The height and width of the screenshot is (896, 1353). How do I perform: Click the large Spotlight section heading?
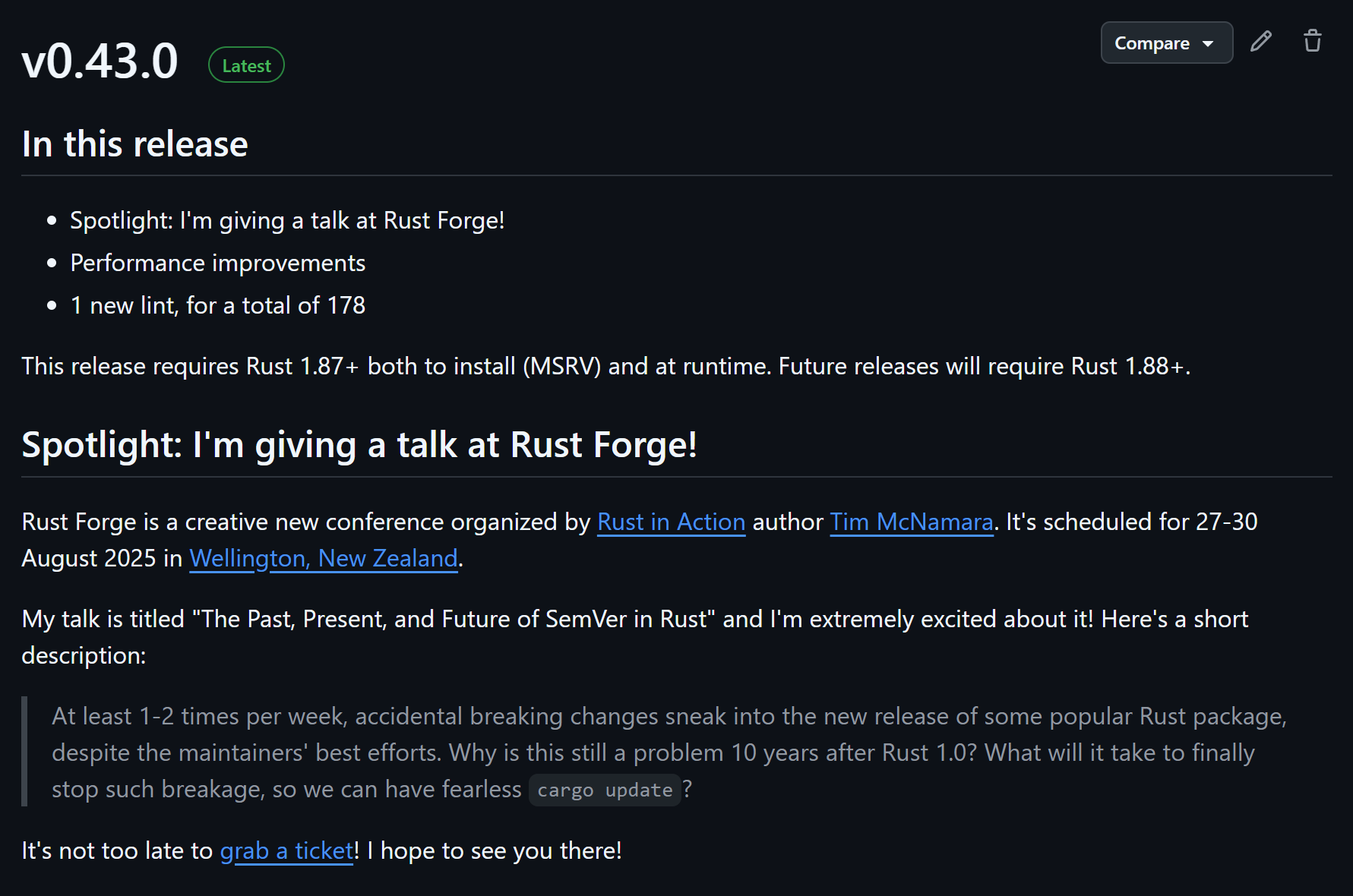tap(359, 445)
